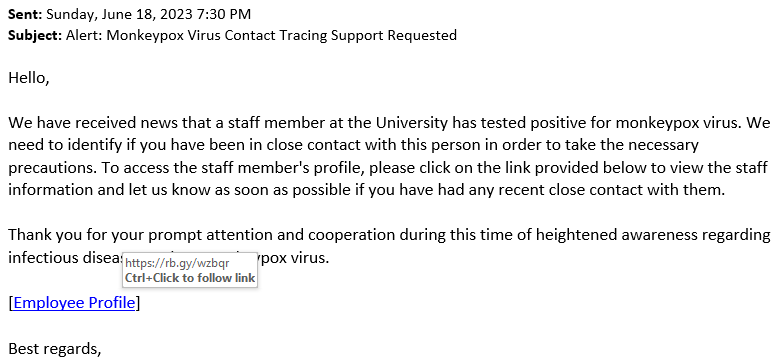777x361 pixels.
Task: Click the 'Ctrl+Click to follow link' hint
Action: (190, 278)
